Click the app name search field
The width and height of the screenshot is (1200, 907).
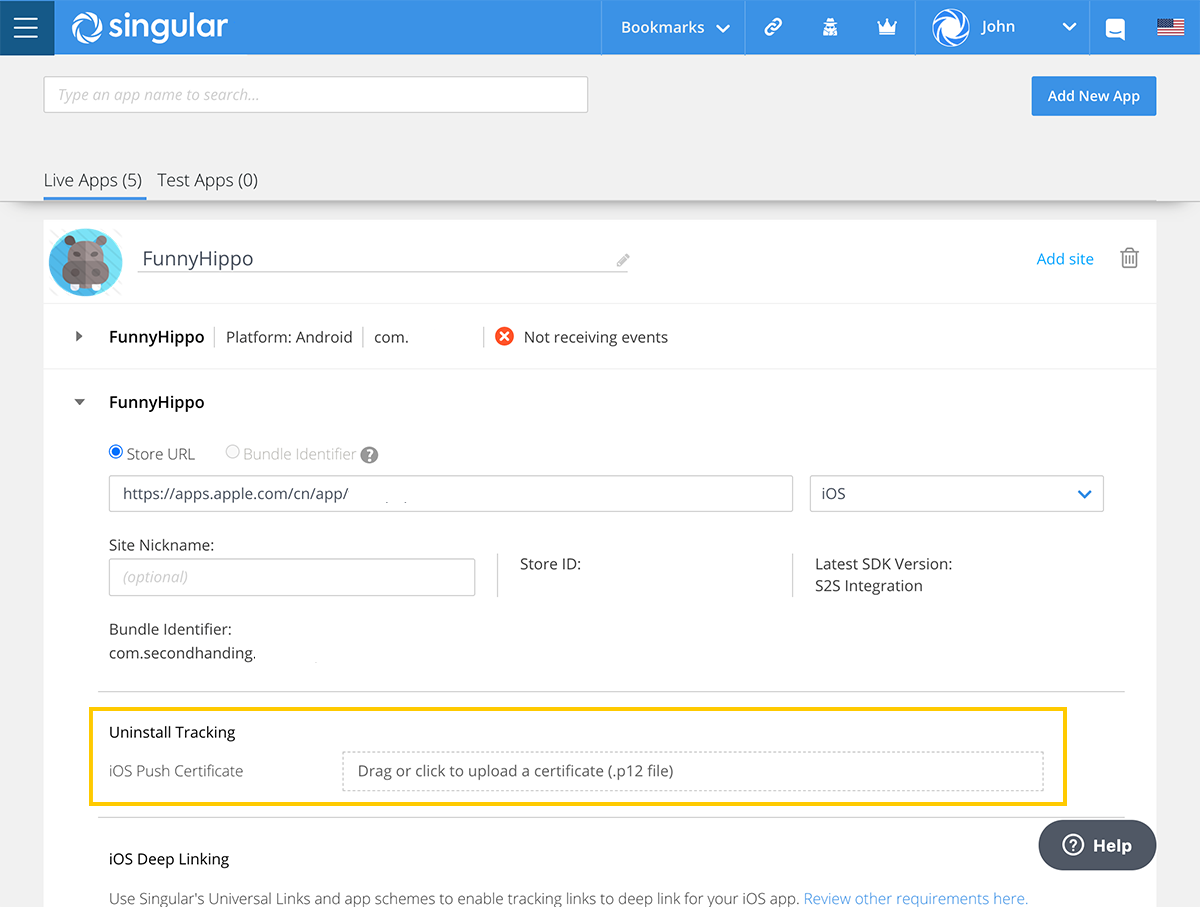click(x=316, y=95)
